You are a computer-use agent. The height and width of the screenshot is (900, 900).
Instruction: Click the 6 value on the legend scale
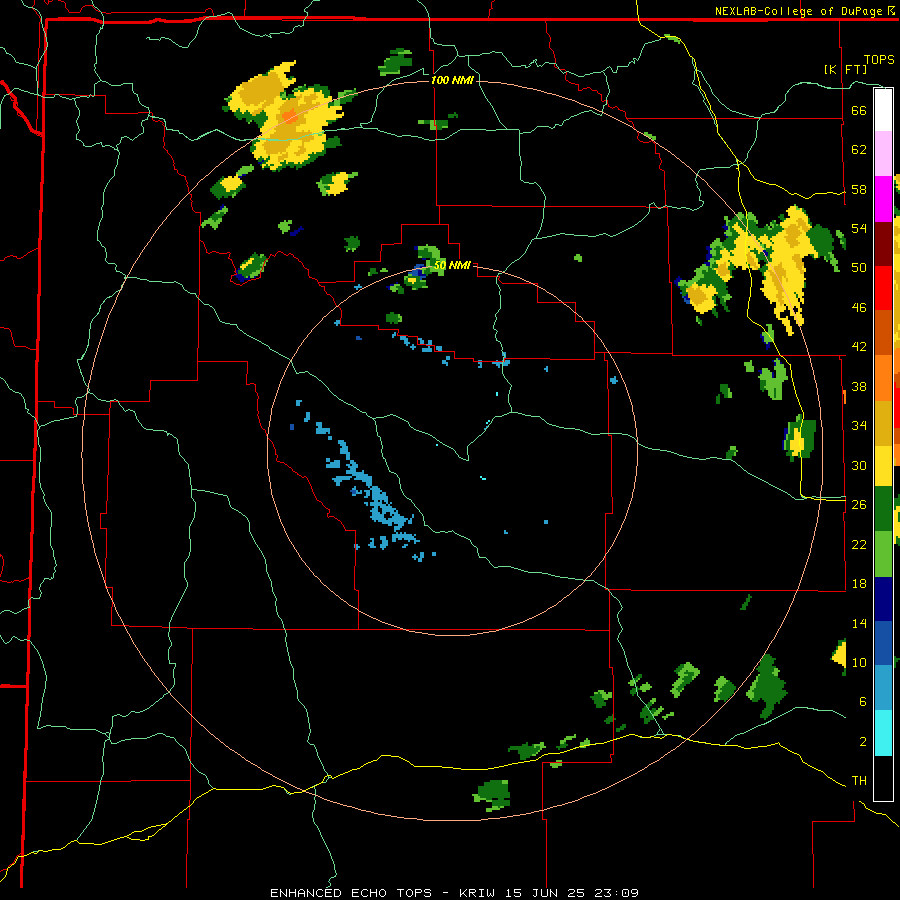(x=862, y=702)
